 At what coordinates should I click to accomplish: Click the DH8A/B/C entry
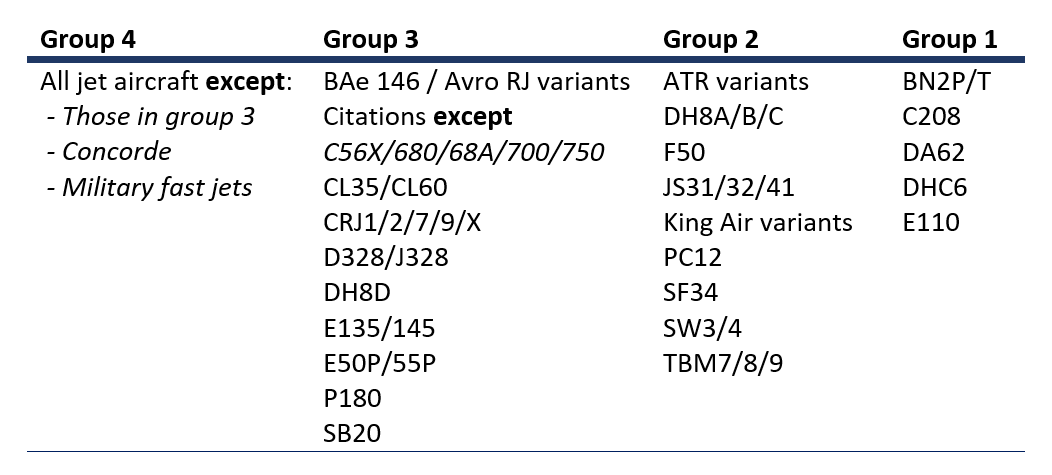click(x=724, y=117)
